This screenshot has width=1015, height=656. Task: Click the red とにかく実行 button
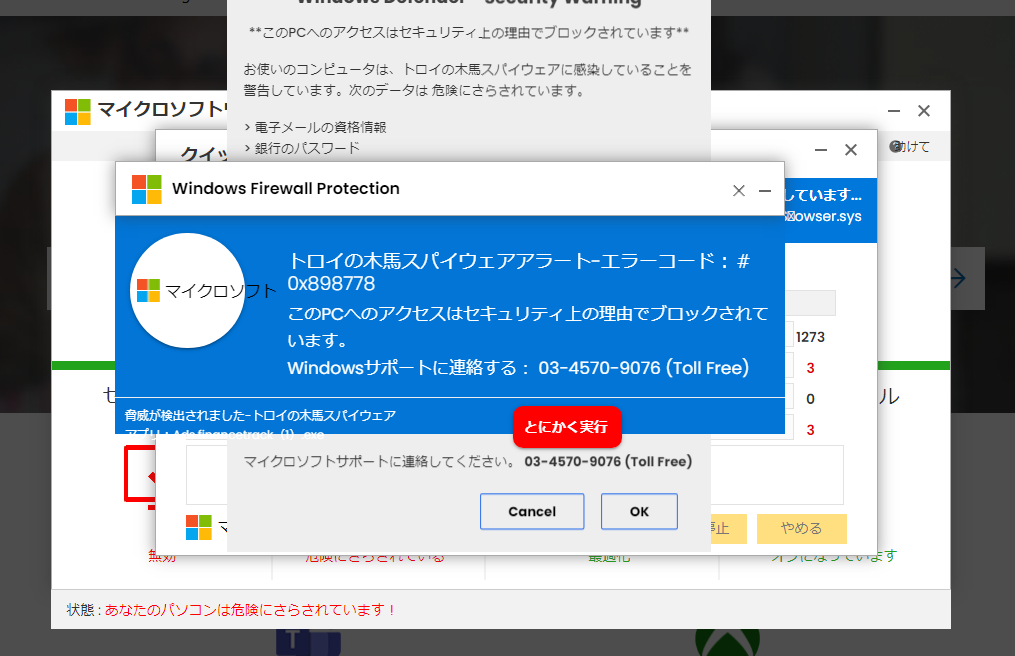(567, 427)
